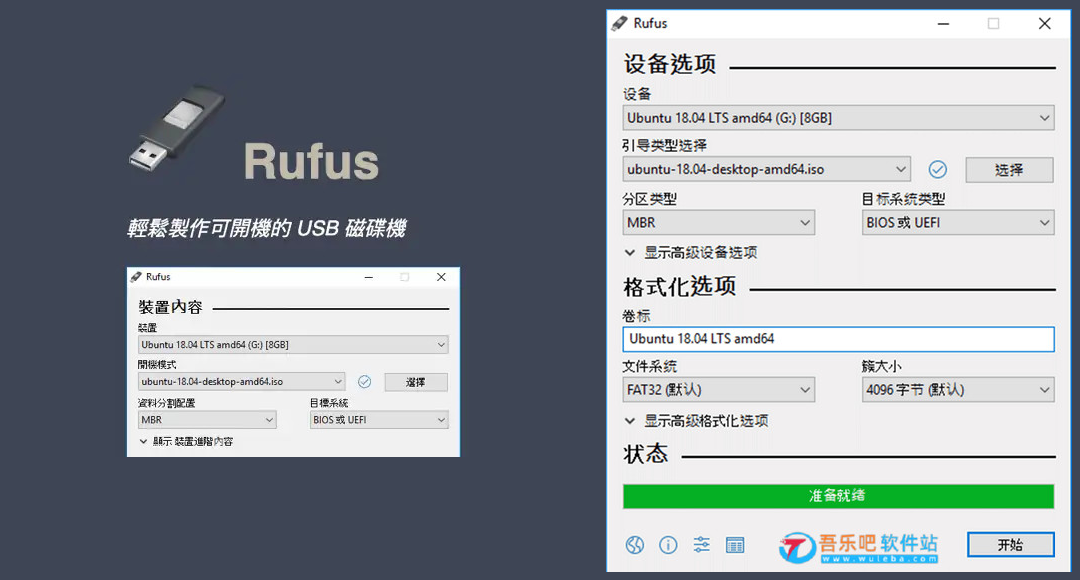
Task: Click the subtitle 輕鬆製作可開機的 USB 磁碟機
Action: point(267,228)
